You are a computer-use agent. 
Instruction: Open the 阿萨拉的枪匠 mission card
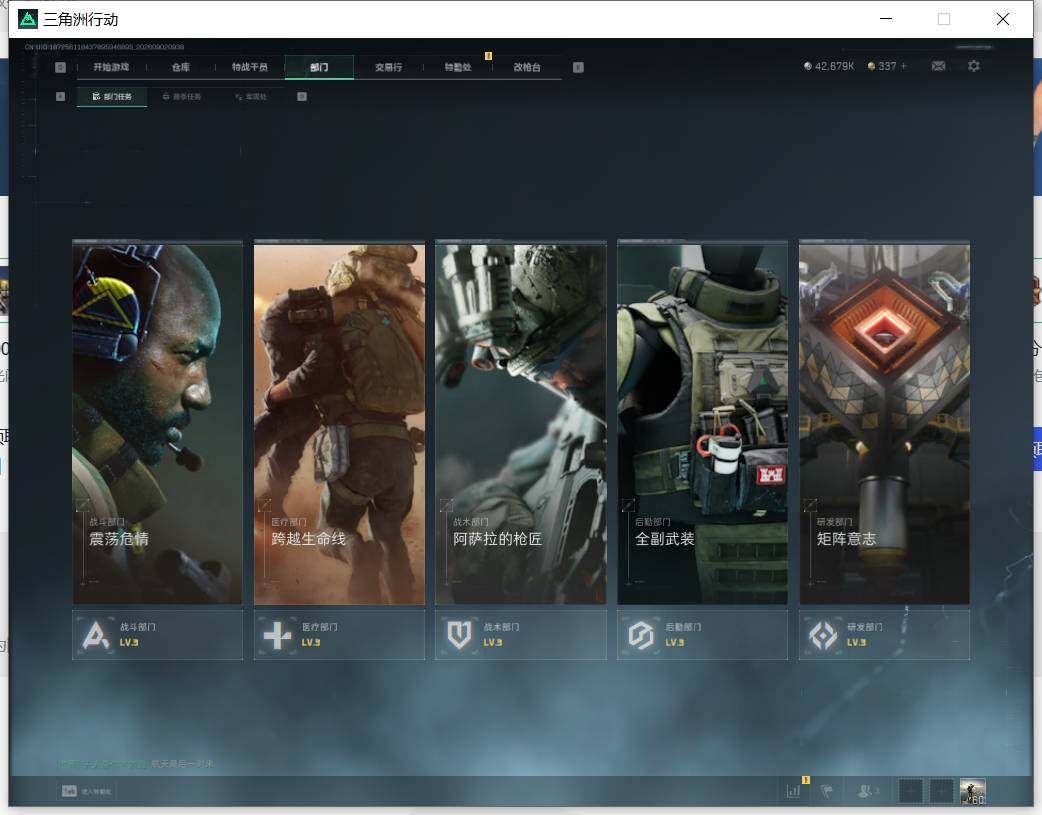(x=521, y=423)
